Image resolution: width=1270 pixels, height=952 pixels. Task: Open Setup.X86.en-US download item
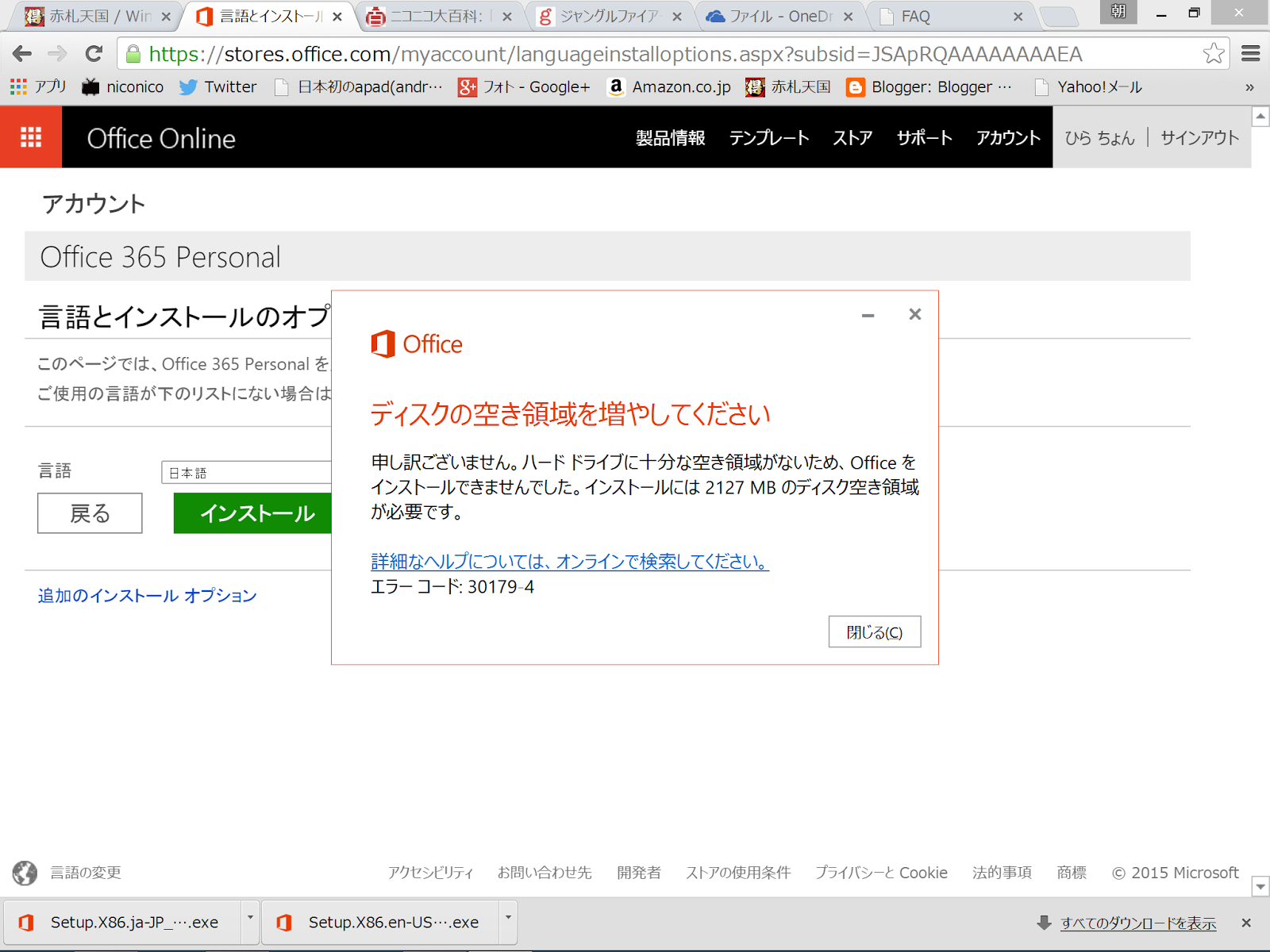[380, 922]
